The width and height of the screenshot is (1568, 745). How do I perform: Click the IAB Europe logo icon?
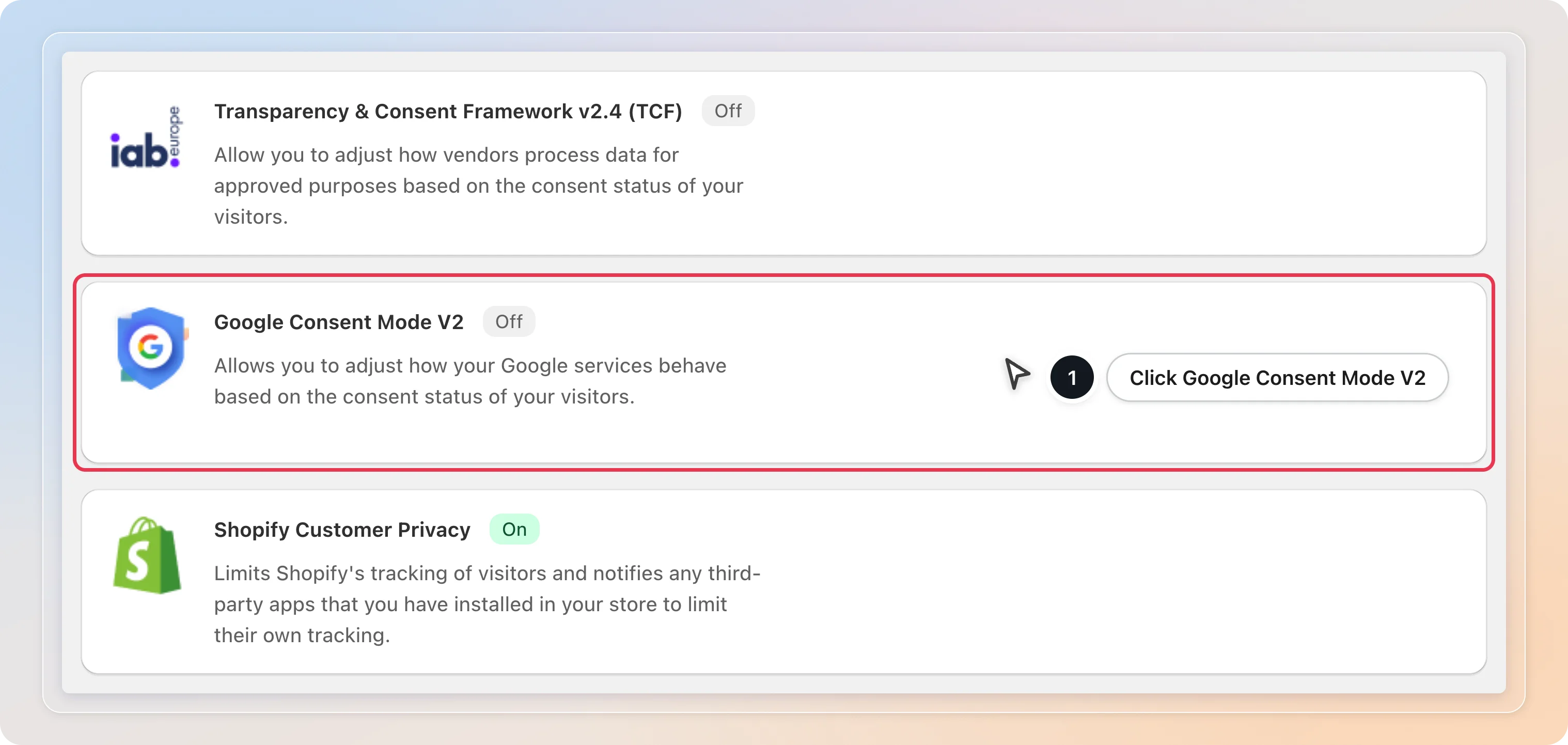(146, 137)
